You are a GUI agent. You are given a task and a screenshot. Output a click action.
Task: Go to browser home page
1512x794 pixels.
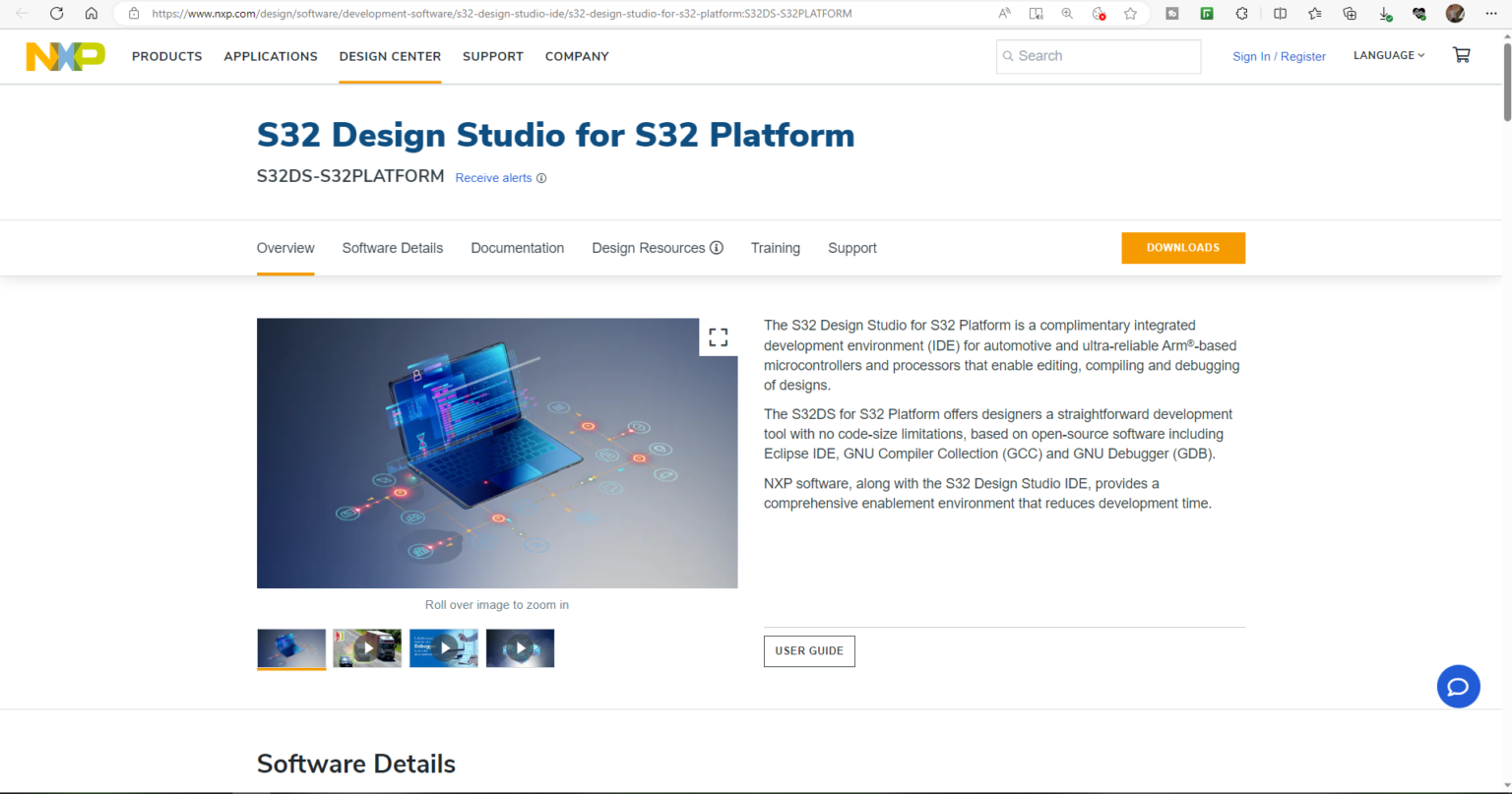92,14
